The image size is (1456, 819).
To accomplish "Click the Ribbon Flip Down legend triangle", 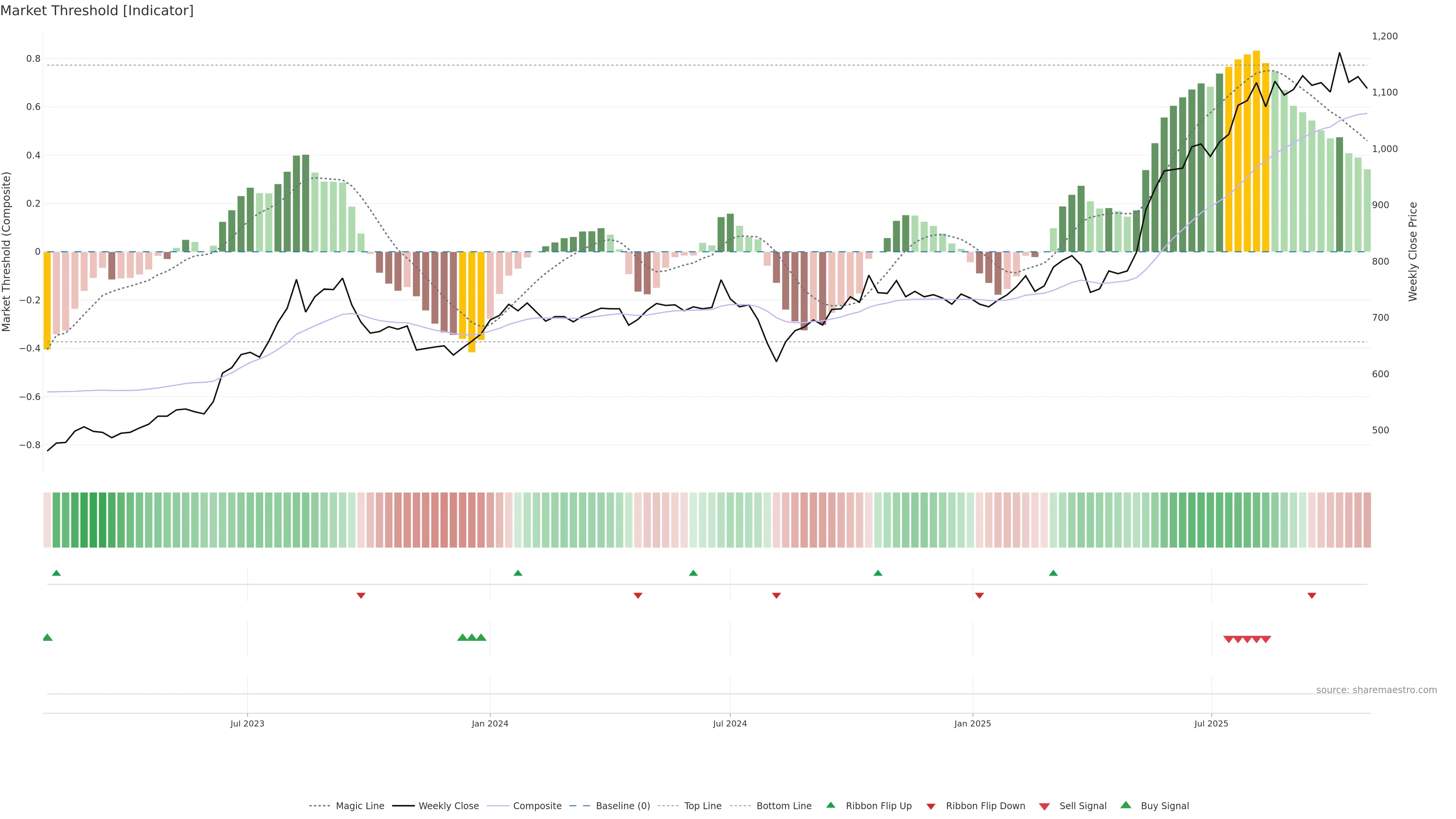I will click(x=931, y=806).
